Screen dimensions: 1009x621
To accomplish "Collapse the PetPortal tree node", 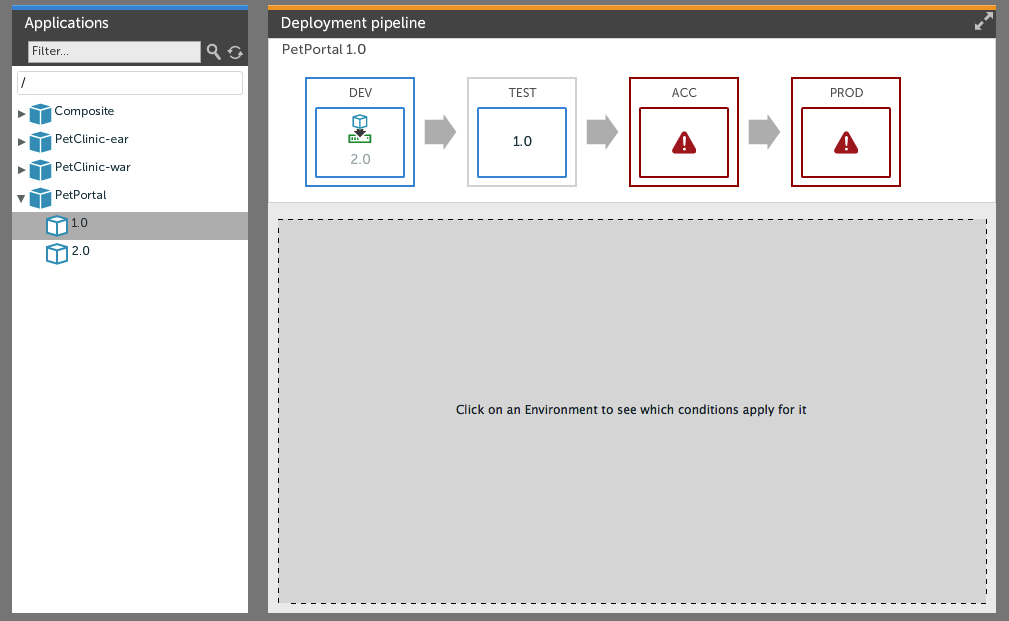I will tap(22, 198).
